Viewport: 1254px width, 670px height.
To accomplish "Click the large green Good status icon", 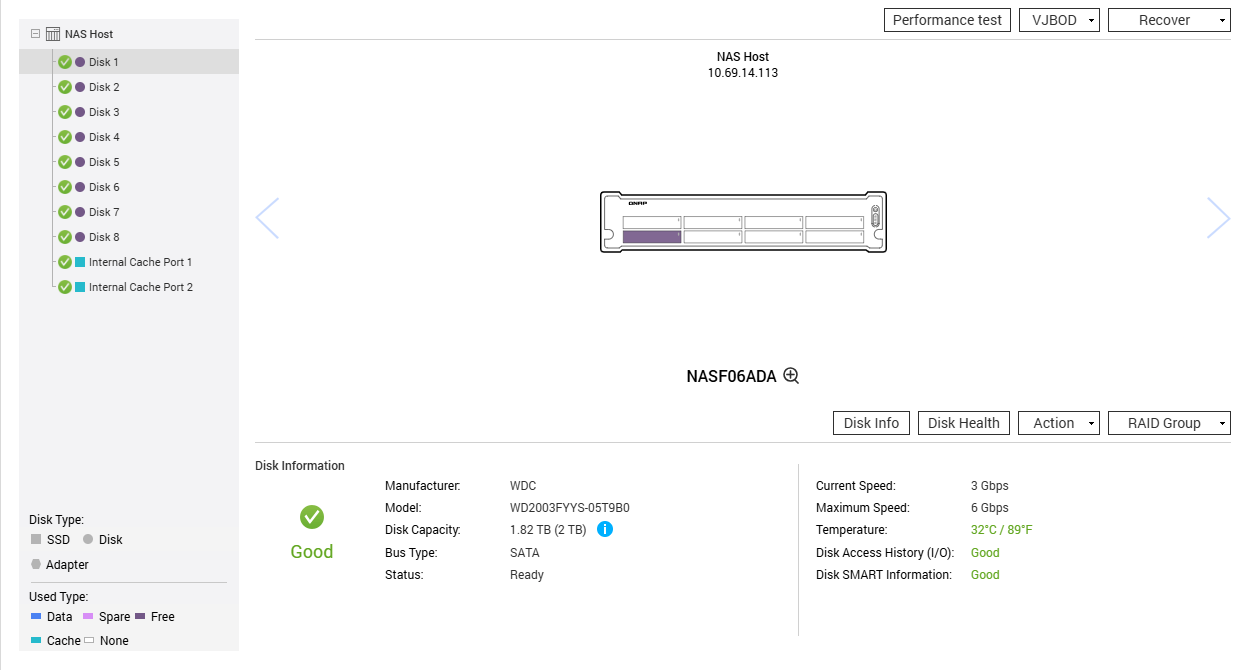I will pos(312,517).
